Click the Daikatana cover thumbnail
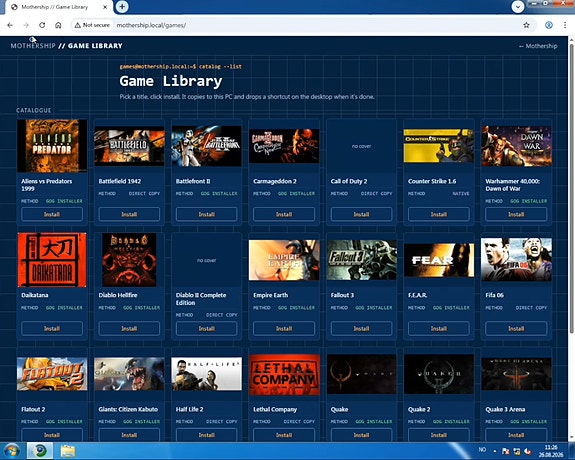This screenshot has width=575, height=460. coord(52,259)
